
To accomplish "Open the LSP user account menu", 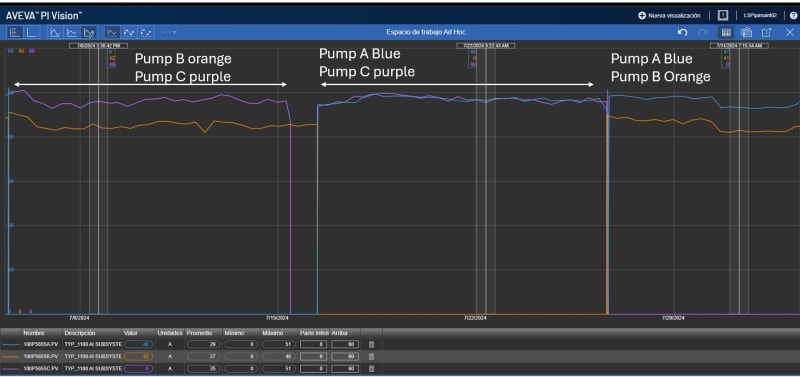I will point(760,16).
